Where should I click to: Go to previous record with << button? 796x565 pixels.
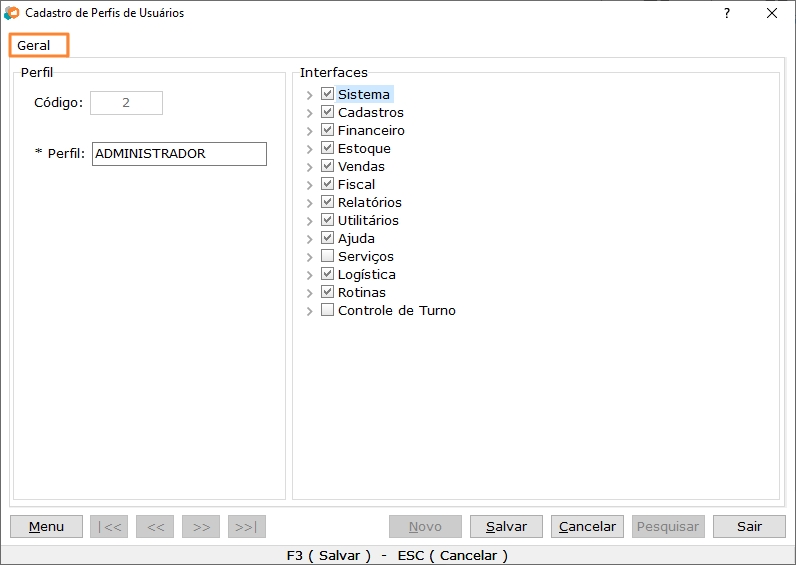[155, 527]
